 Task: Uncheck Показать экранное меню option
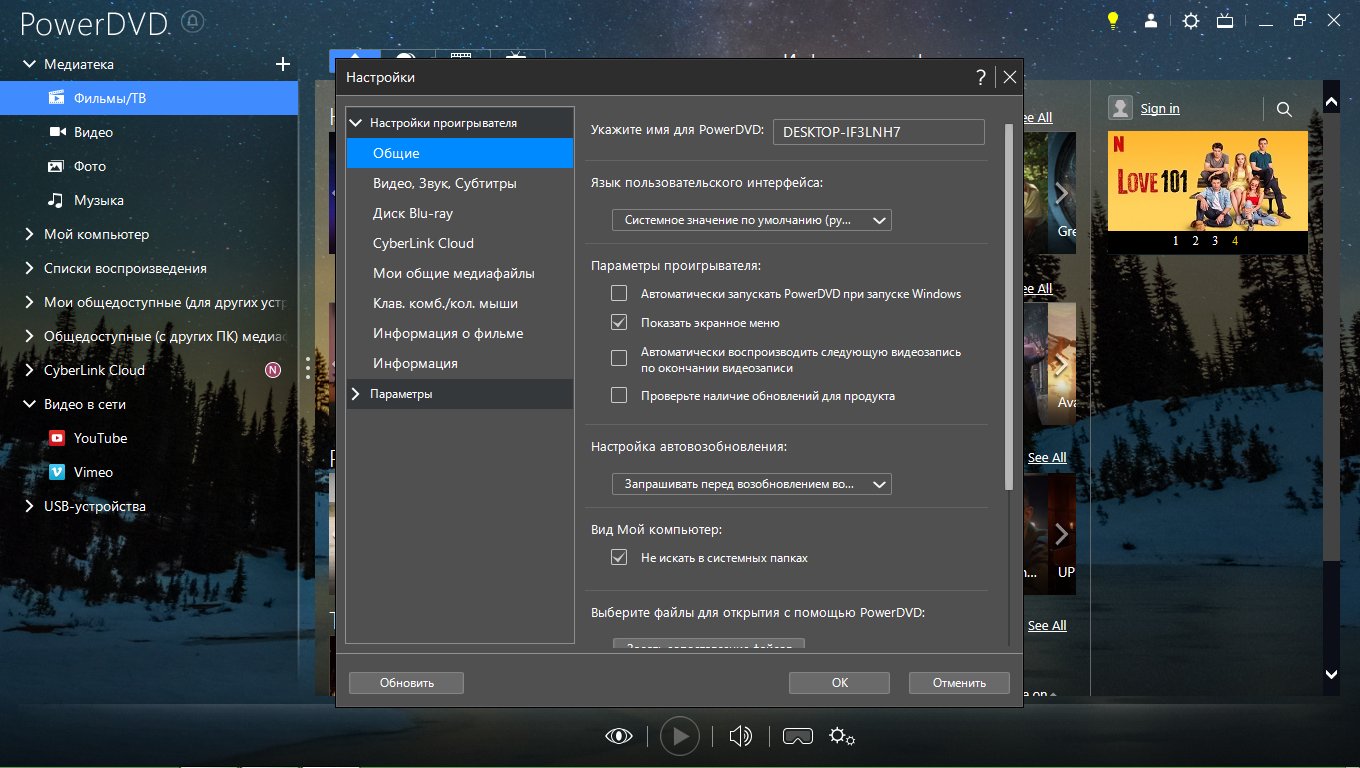[619, 323]
